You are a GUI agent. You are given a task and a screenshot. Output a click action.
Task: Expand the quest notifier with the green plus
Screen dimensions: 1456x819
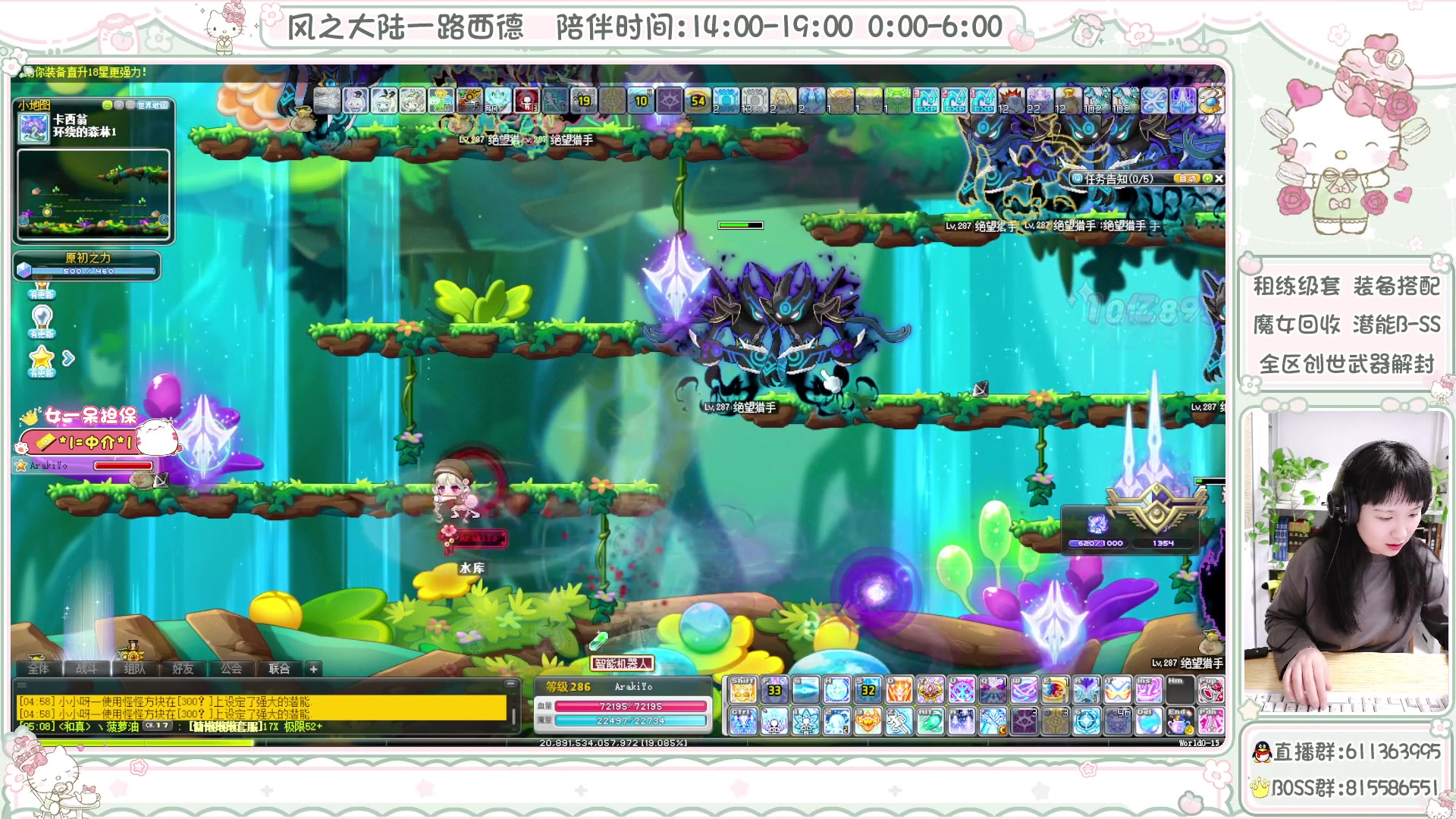pyautogui.click(x=1207, y=179)
